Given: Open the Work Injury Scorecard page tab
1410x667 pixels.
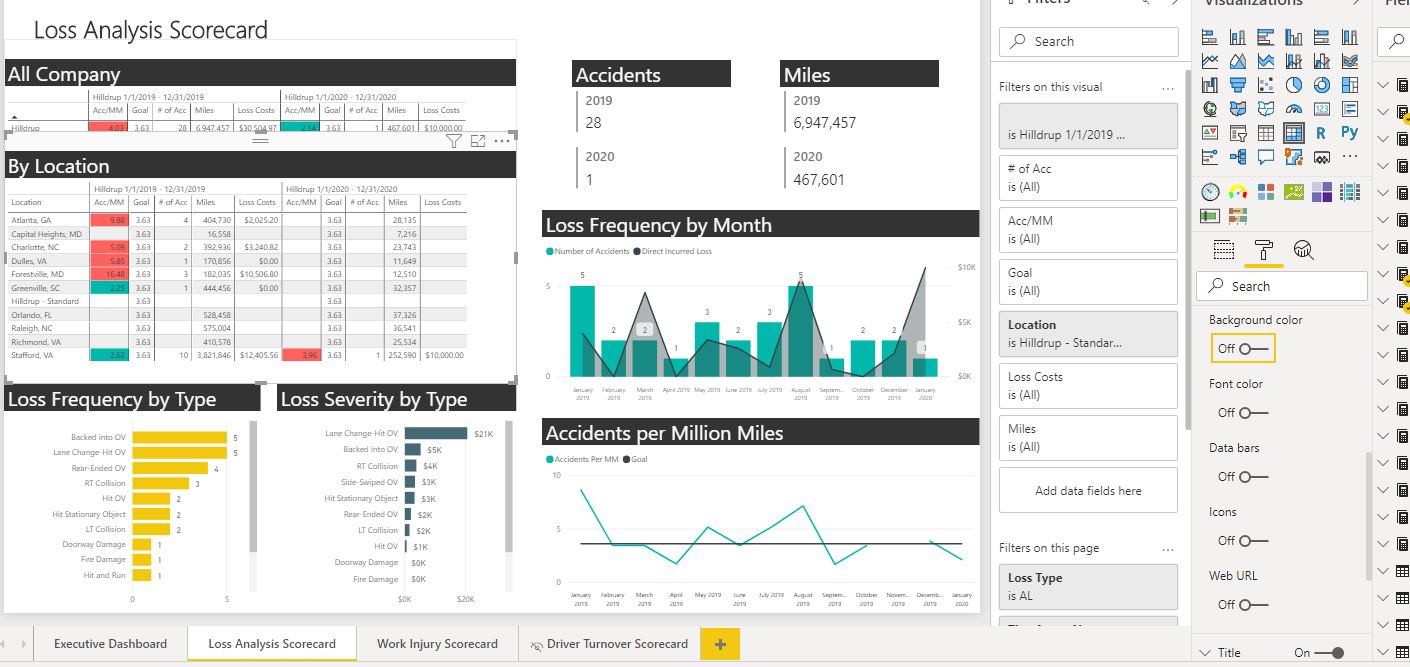Looking at the screenshot, I should point(437,644).
